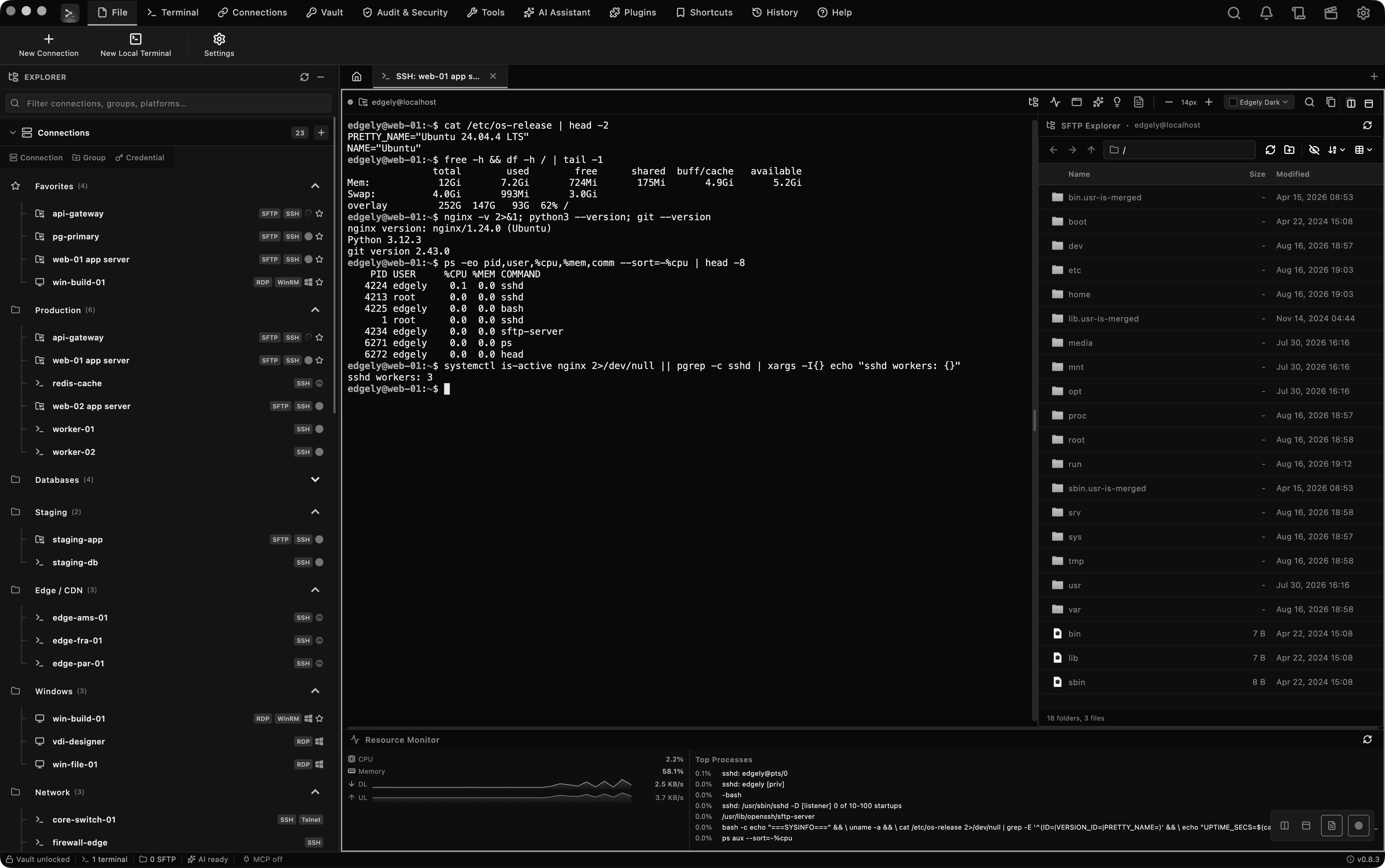Click New Local Terminal button

tap(135, 45)
